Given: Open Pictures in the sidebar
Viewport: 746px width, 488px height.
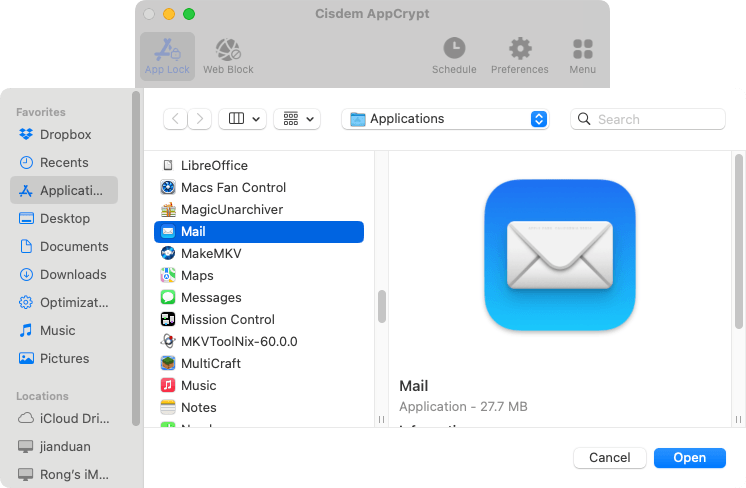Looking at the screenshot, I should (64, 359).
